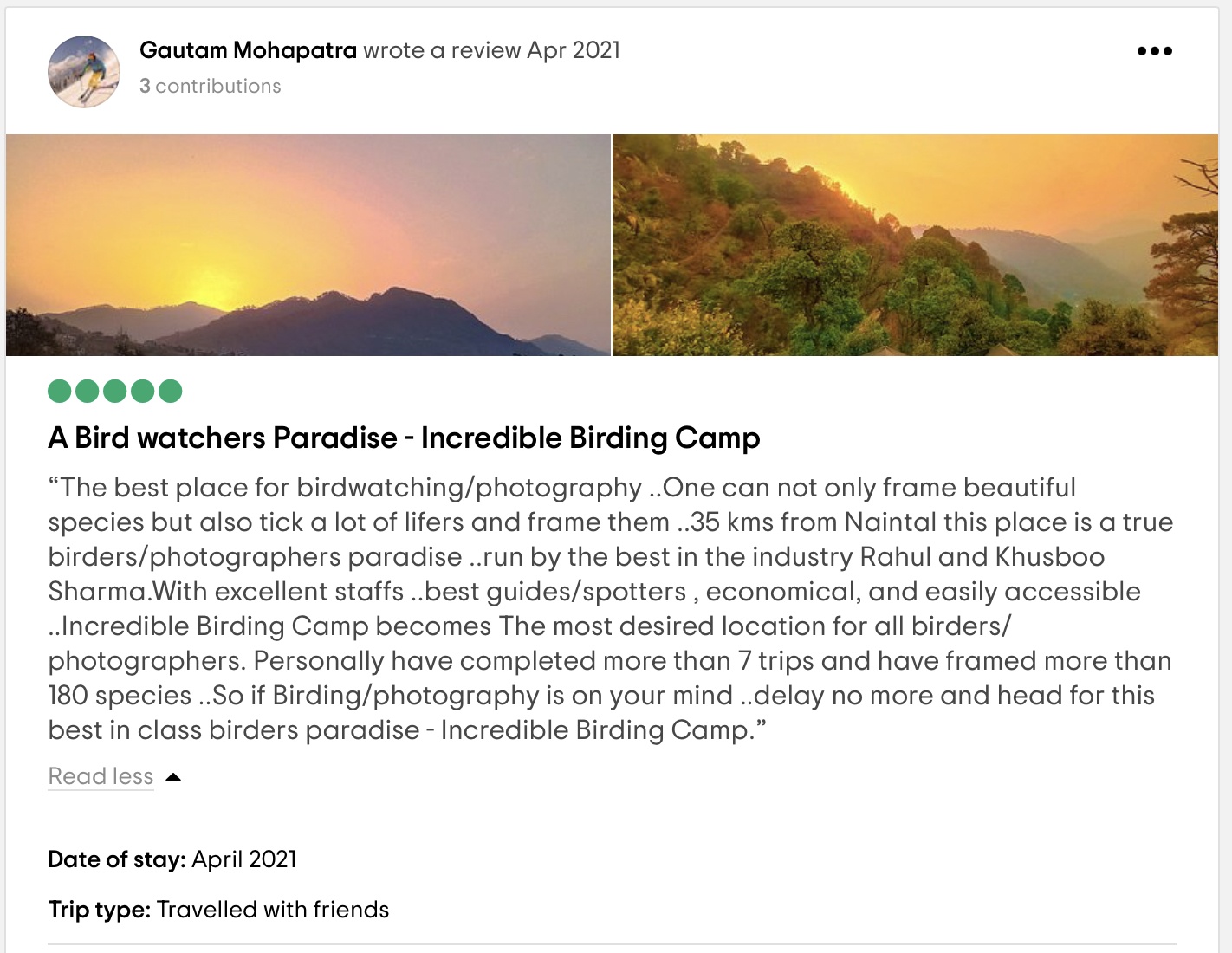Click the "Trip type:" label
Screen dimensions: 1232x953
100,910
